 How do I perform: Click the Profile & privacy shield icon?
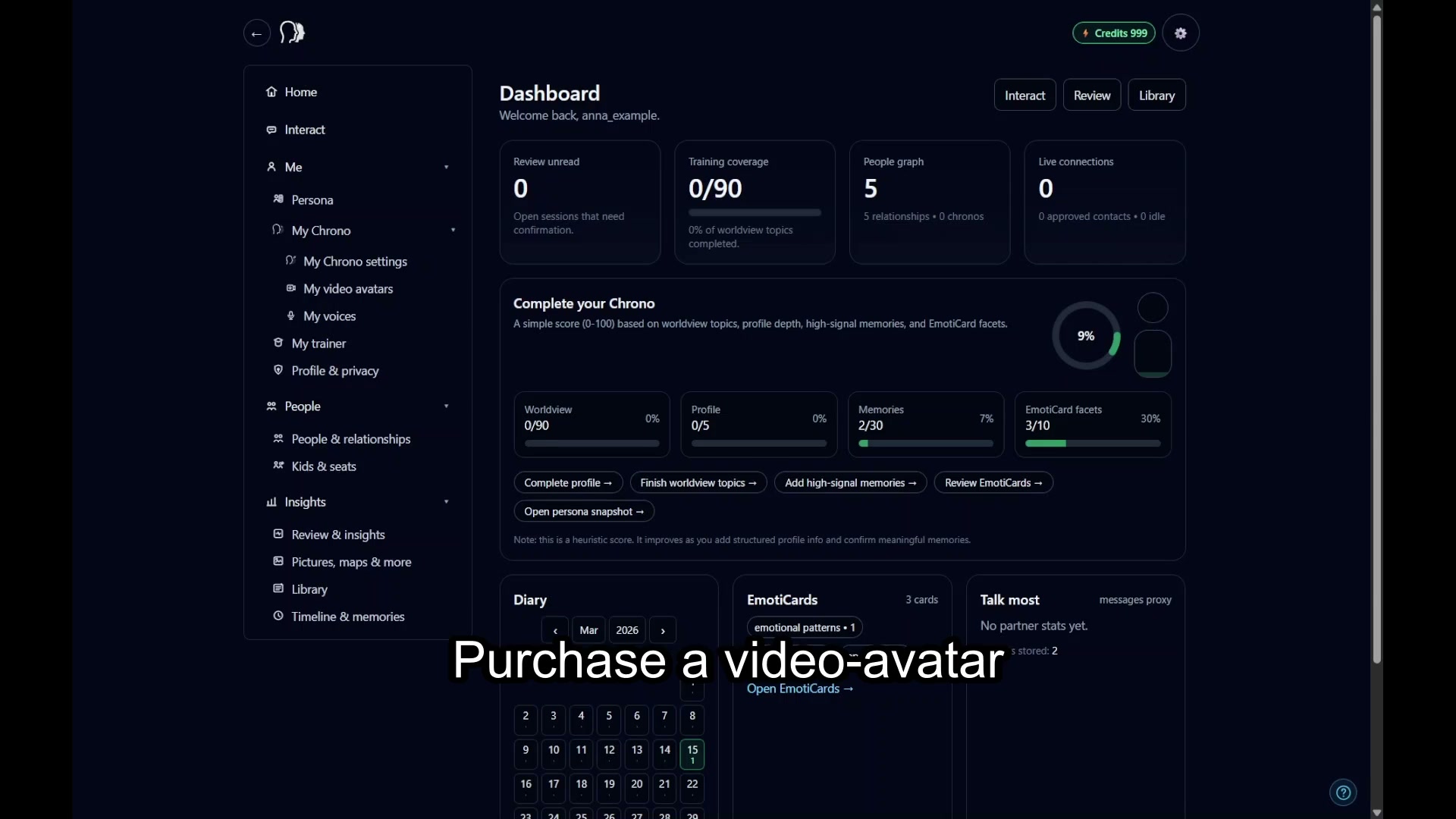coord(278,370)
